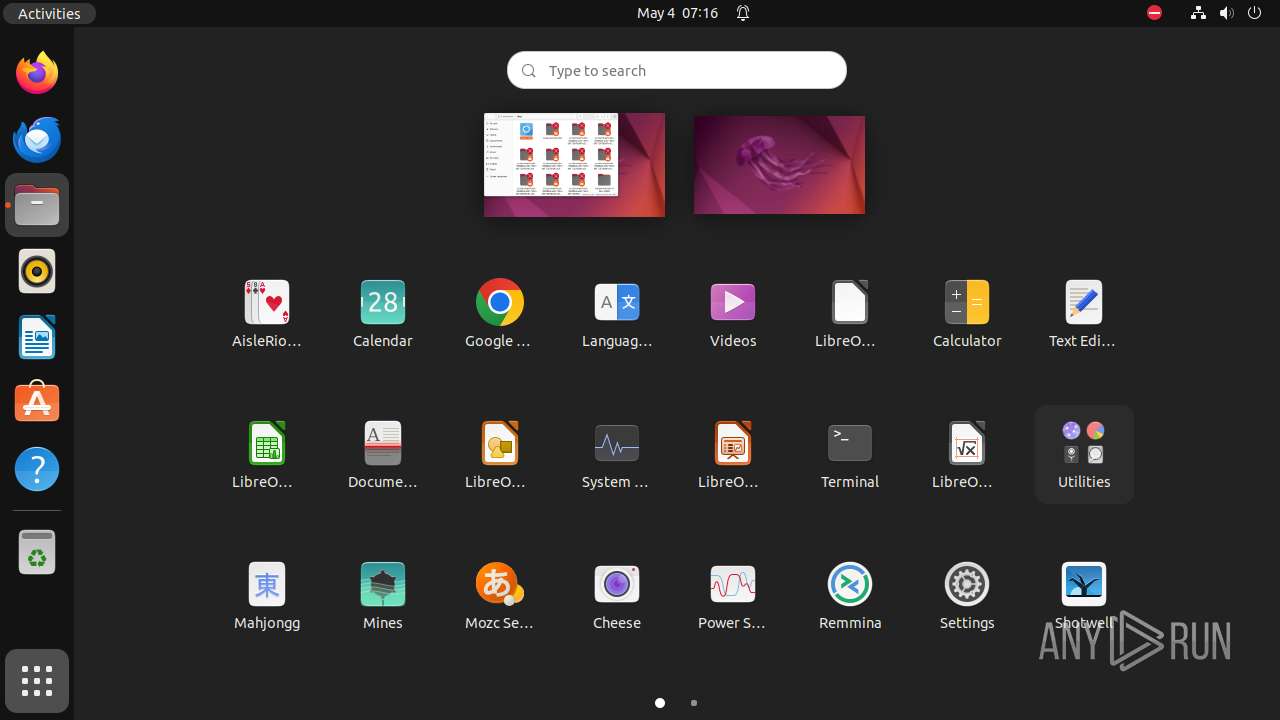Image resolution: width=1280 pixels, height=720 pixels.
Task: Open Help from the dock
Action: tap(37, 469)
